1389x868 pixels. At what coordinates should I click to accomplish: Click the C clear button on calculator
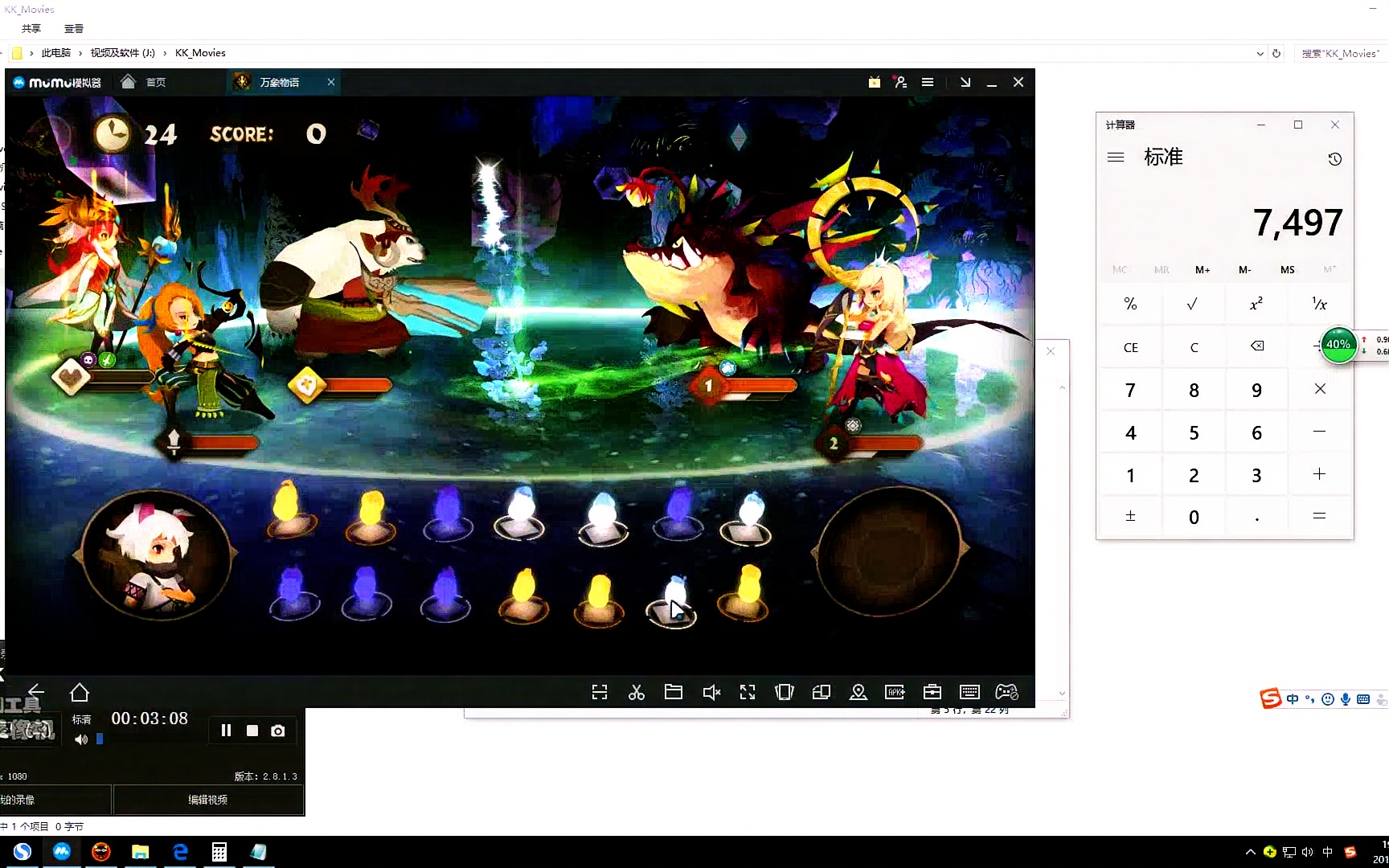[x=1194, y=347]
